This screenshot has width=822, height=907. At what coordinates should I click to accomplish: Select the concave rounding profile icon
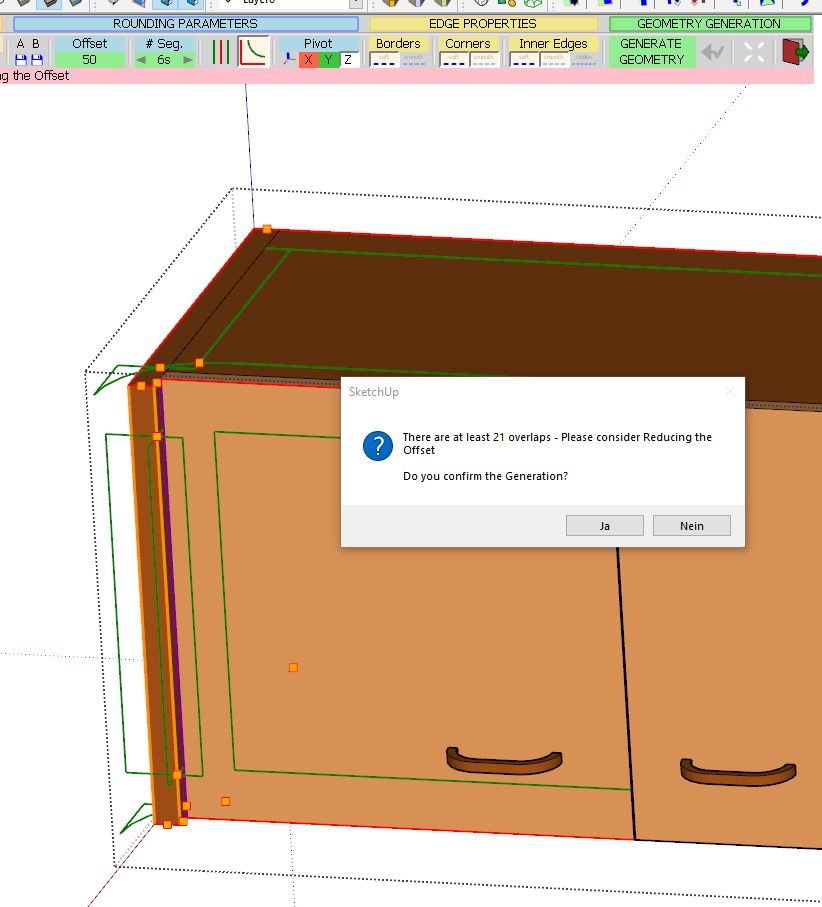point(253,52)
